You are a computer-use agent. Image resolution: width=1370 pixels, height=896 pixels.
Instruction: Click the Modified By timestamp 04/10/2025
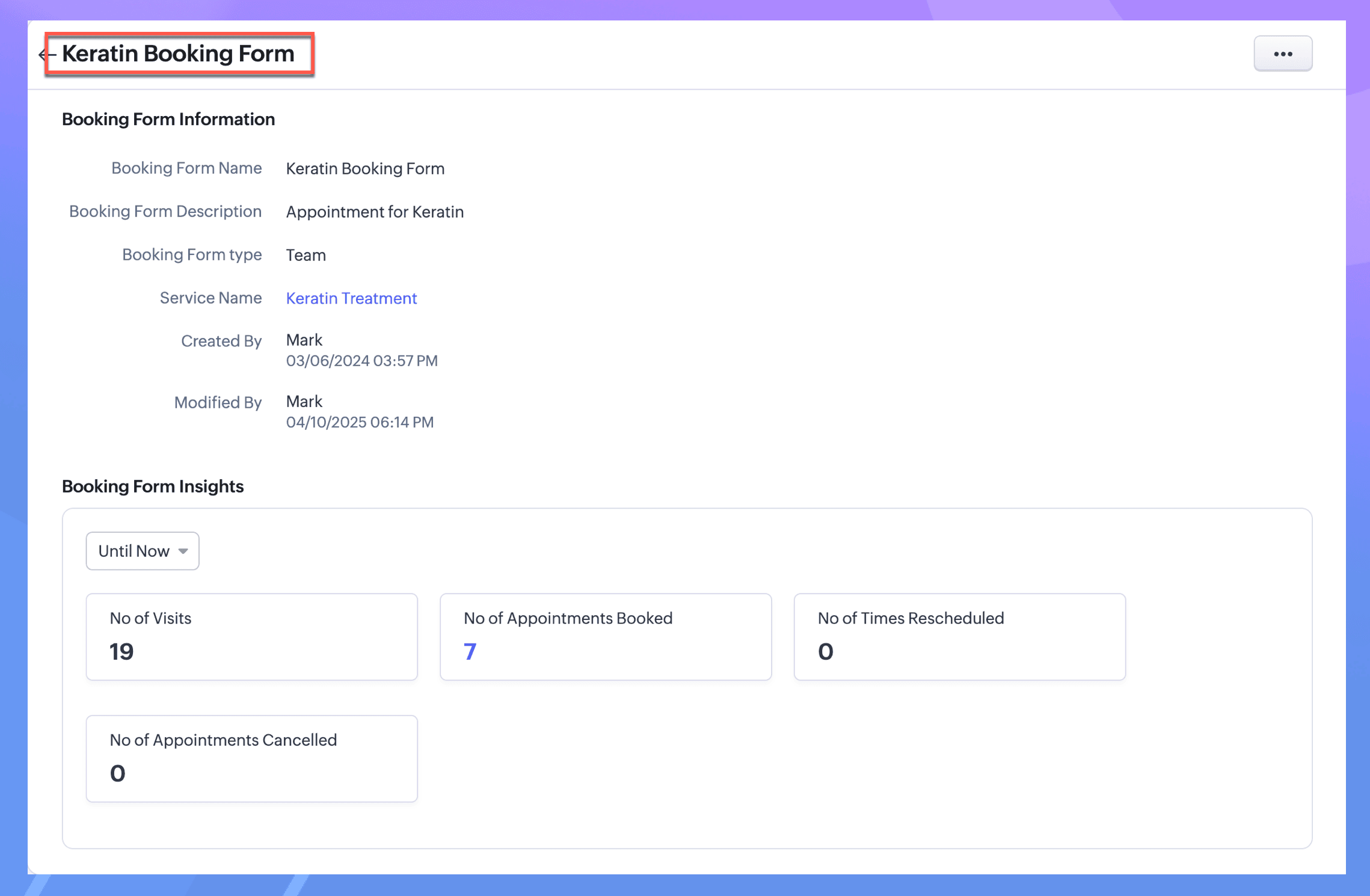[360, 422]
